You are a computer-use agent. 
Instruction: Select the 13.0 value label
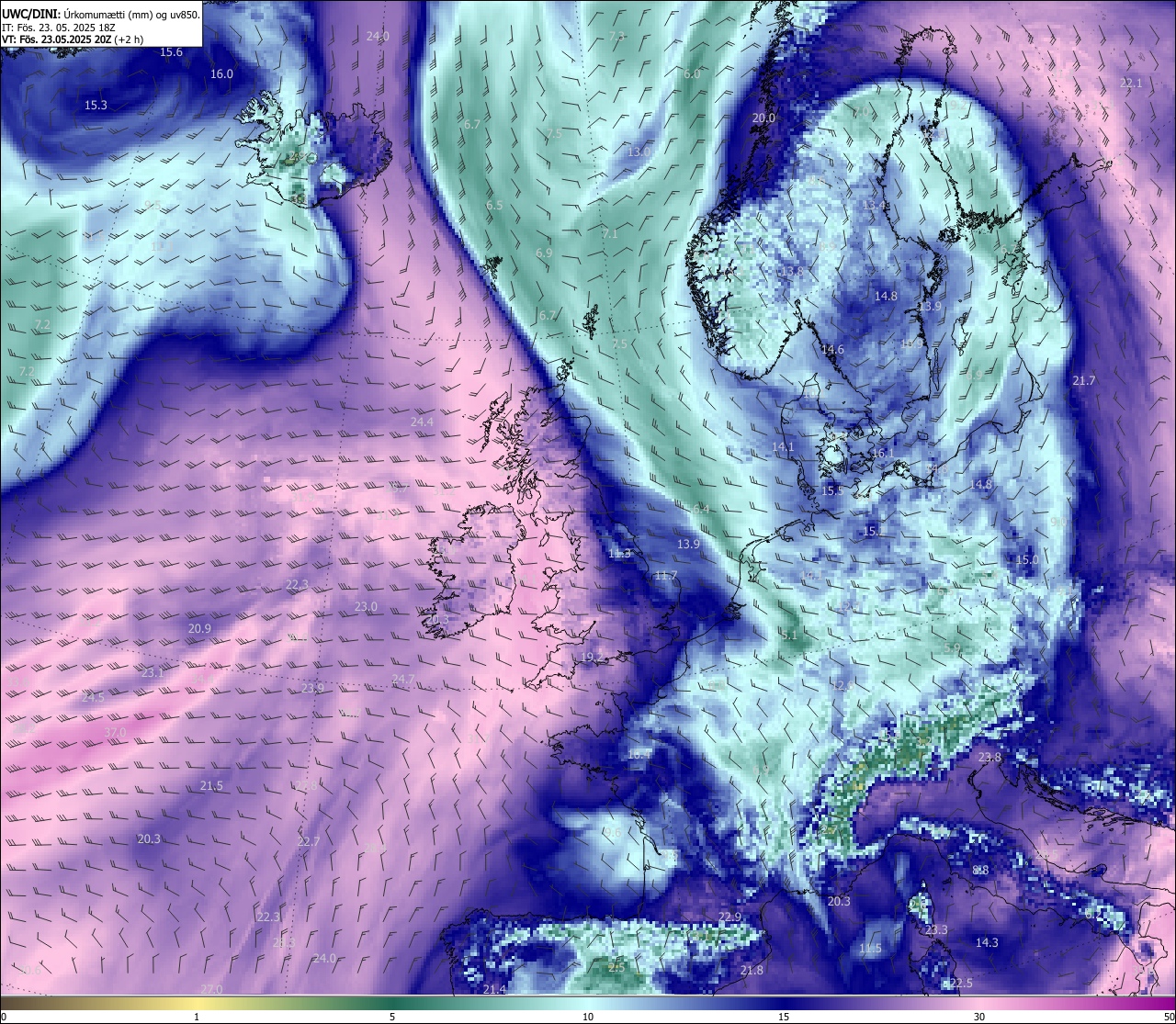639,152
